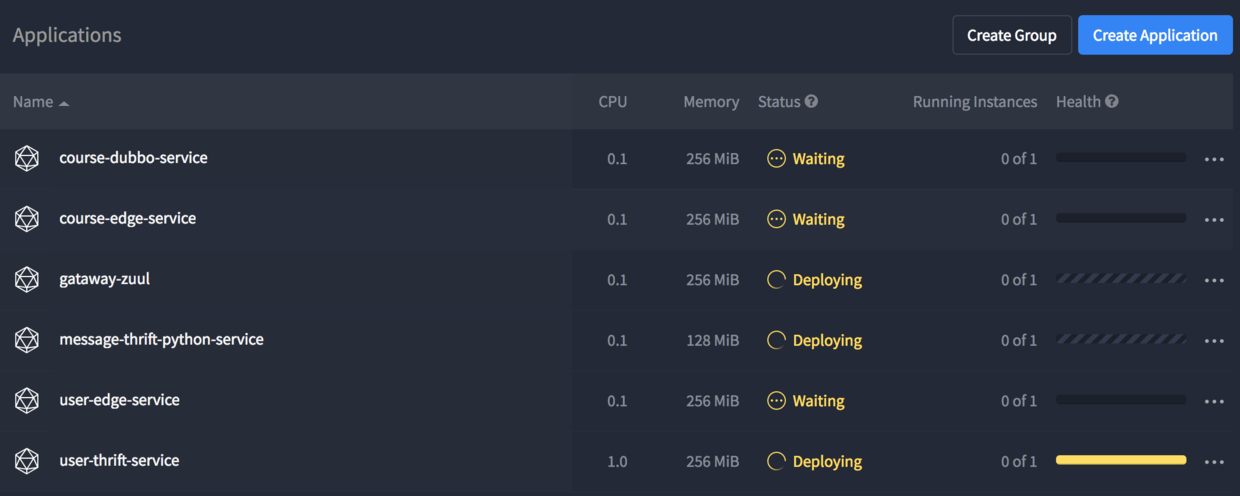Open actions menu for course-dubbo-service
This screenshot has width=1240, height=496.
click(1214, 159)
